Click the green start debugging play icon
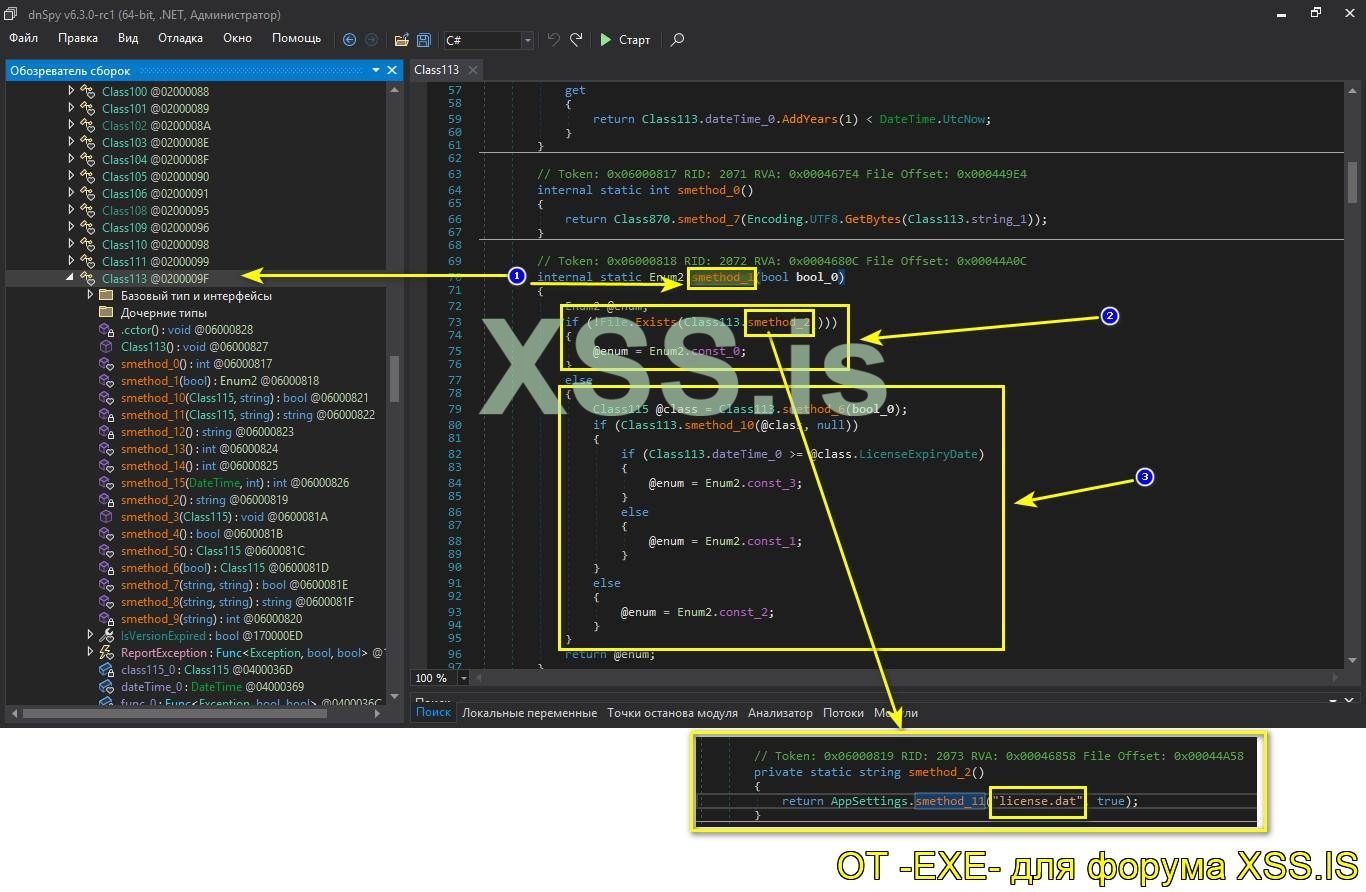This screenshot has width=1366, height=892. [x=606, y=40]
